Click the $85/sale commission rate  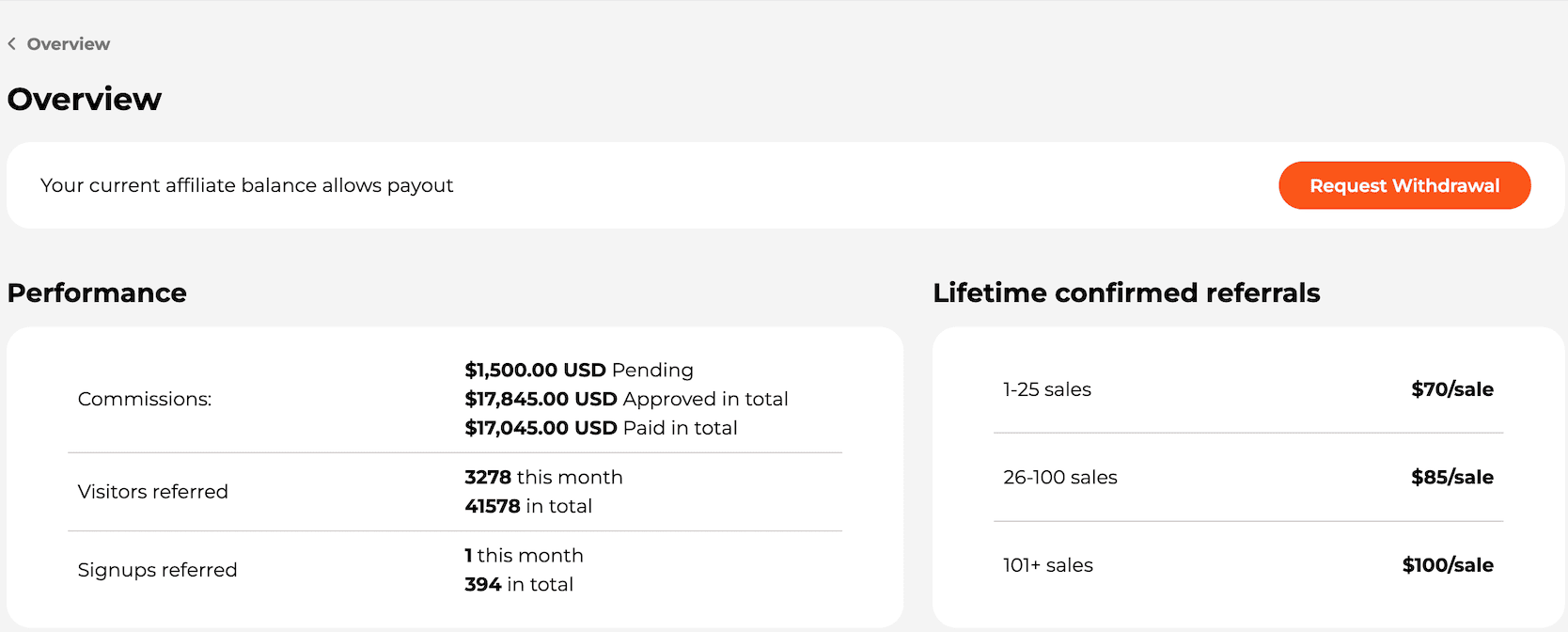tap(1451, 477)
